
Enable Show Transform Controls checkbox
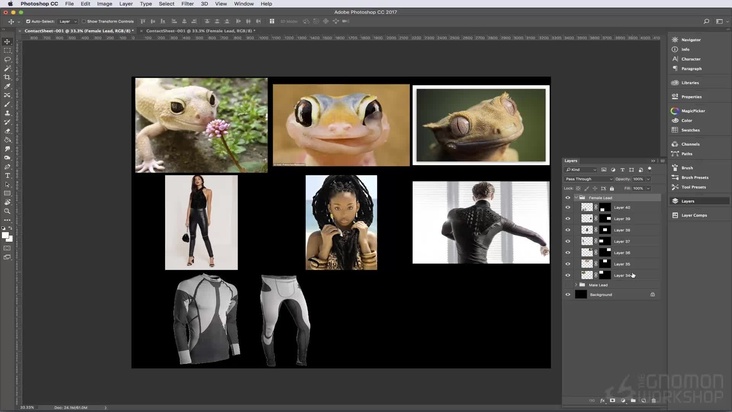[x=84, y=20]
